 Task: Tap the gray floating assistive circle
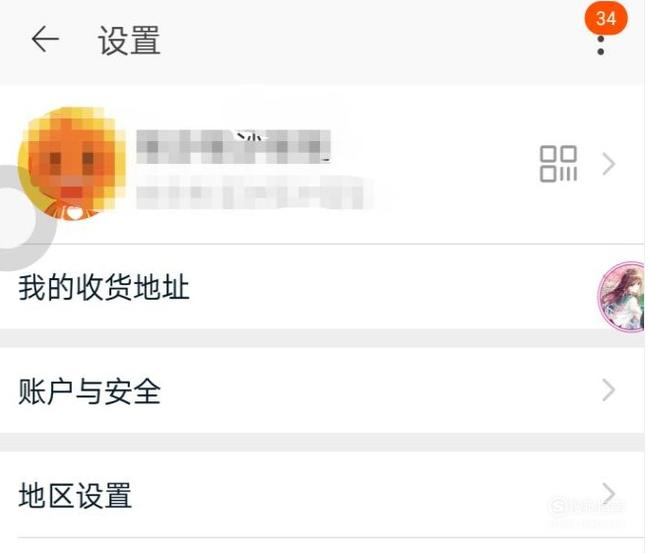tap(23, 218)
